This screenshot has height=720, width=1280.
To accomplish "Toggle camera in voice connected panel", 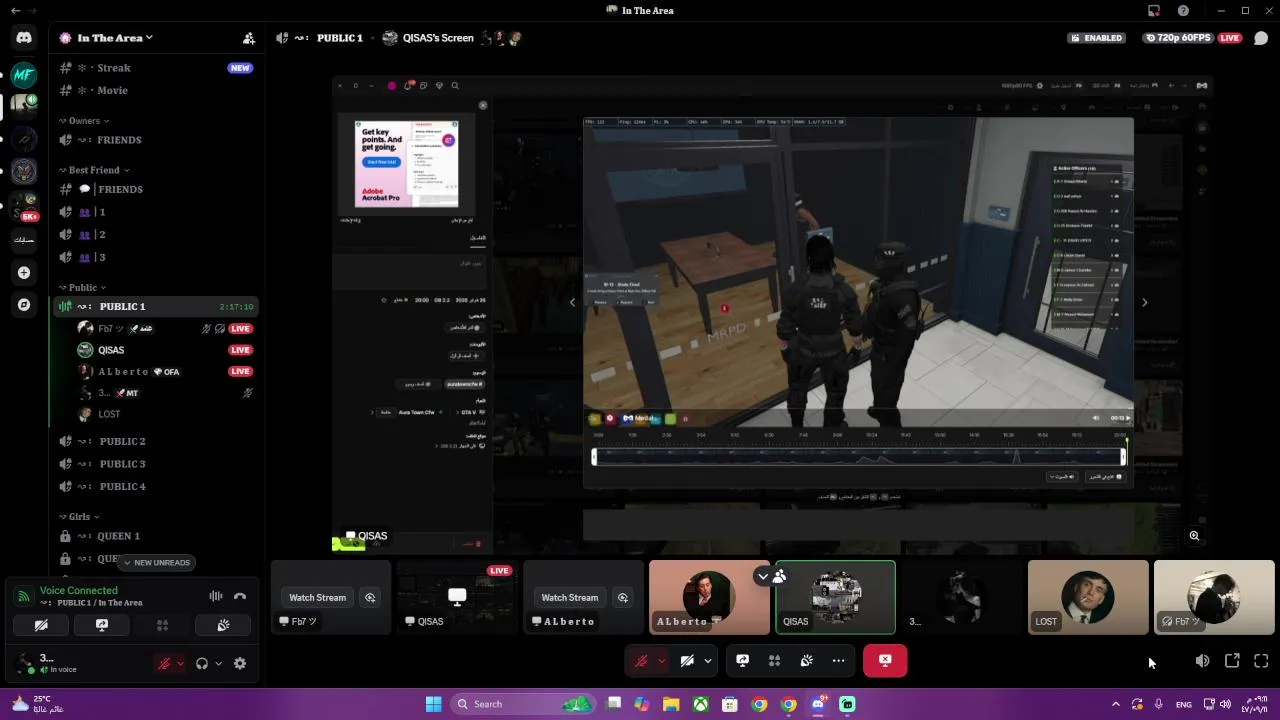I will pos(41,625).
